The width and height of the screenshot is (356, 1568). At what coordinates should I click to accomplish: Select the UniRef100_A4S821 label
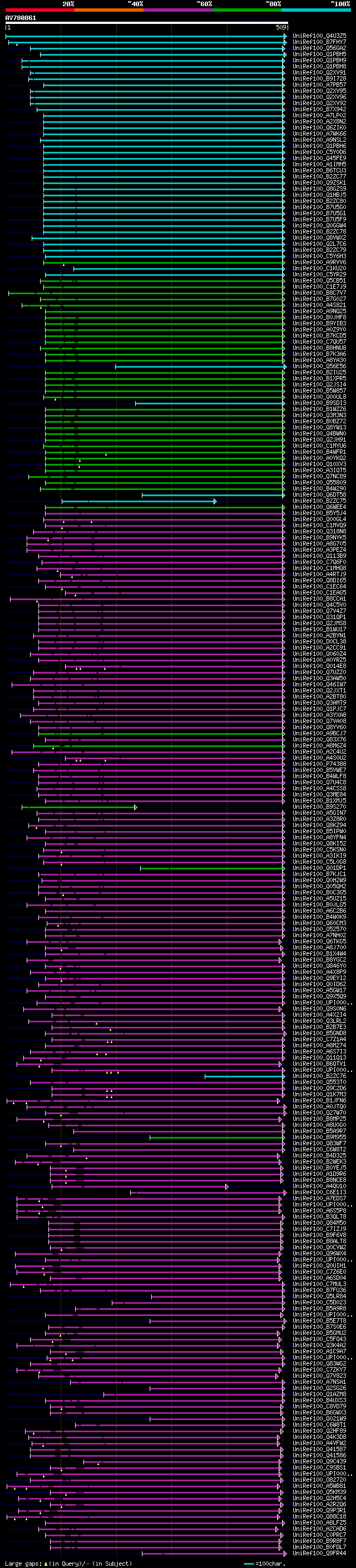[319, 305]
